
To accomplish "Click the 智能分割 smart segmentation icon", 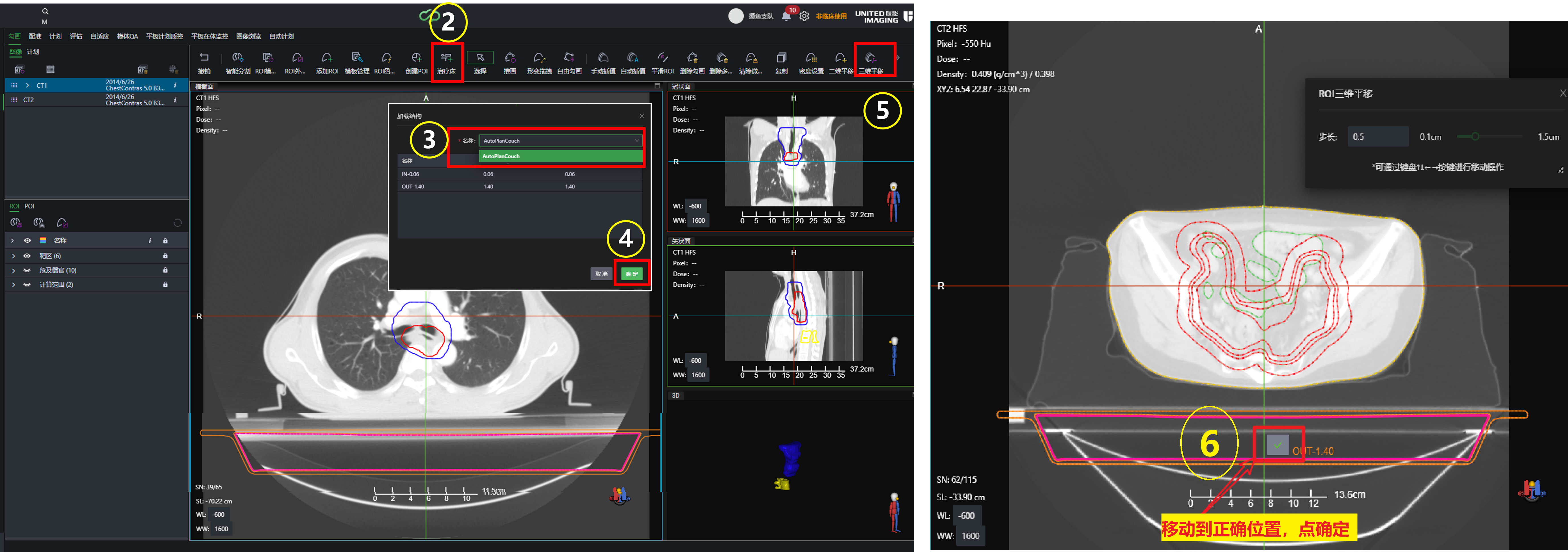I will click(x=238, y=63).
